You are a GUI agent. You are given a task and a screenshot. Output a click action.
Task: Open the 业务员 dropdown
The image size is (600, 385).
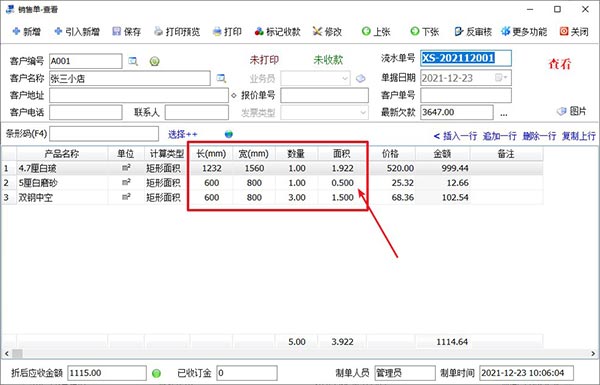point(345,78)
